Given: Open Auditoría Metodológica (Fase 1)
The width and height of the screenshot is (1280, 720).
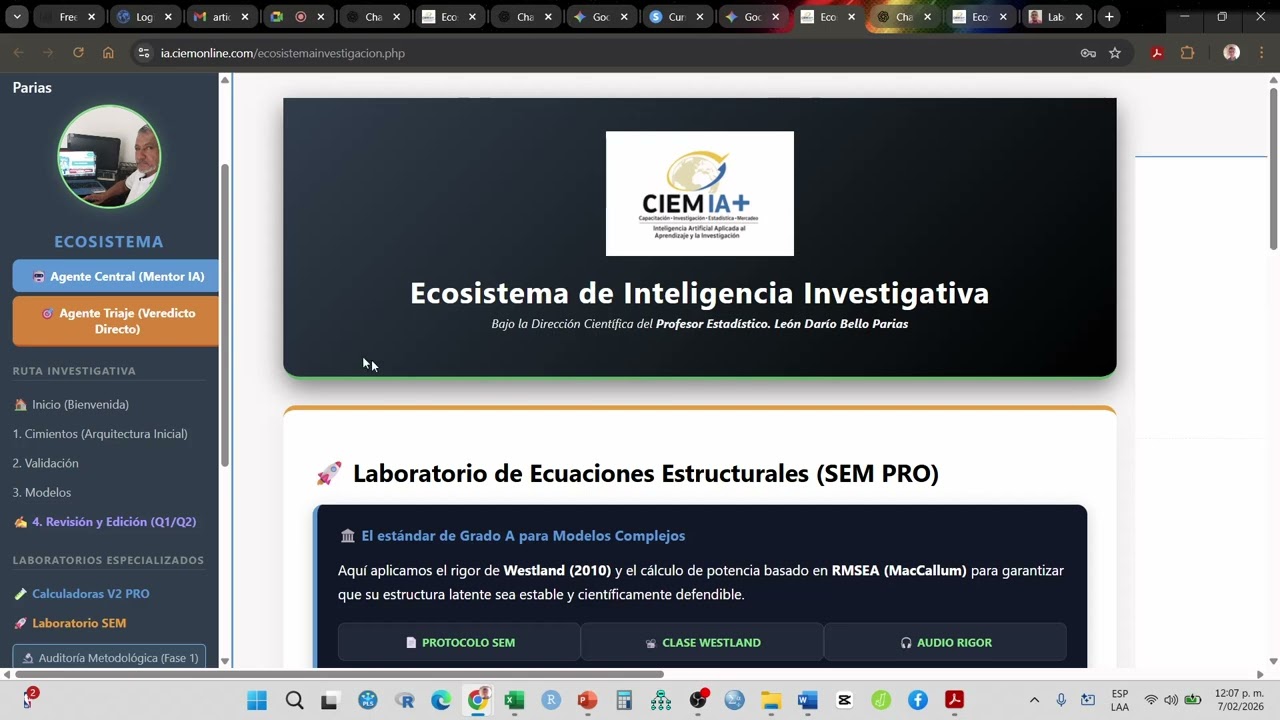Looking at the screenshot, I should (x=109, y=657).
